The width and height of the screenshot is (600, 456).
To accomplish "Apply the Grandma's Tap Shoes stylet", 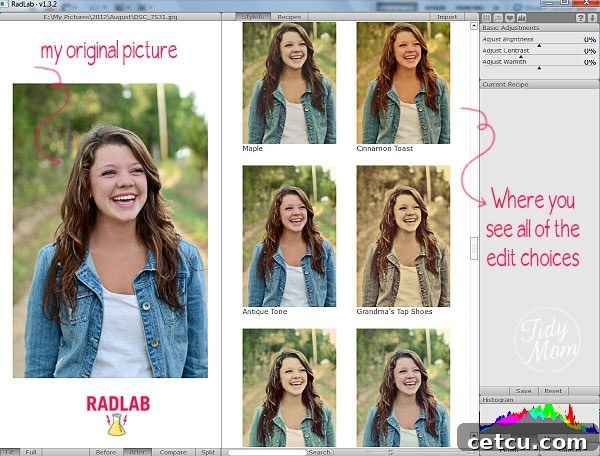I will 403,236.
